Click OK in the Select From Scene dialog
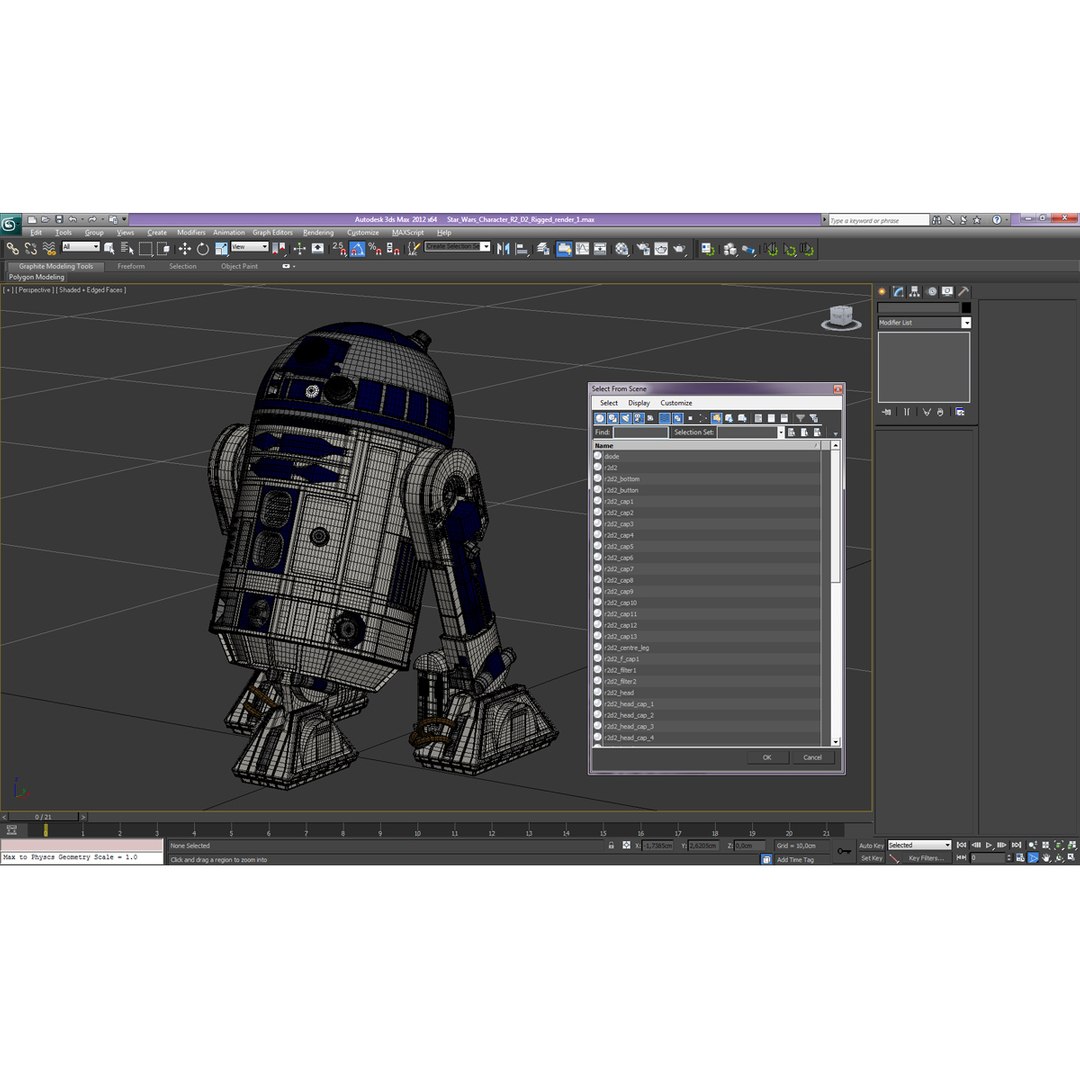This screenshot has width=1080, height=1080. [x=767, y=758]
